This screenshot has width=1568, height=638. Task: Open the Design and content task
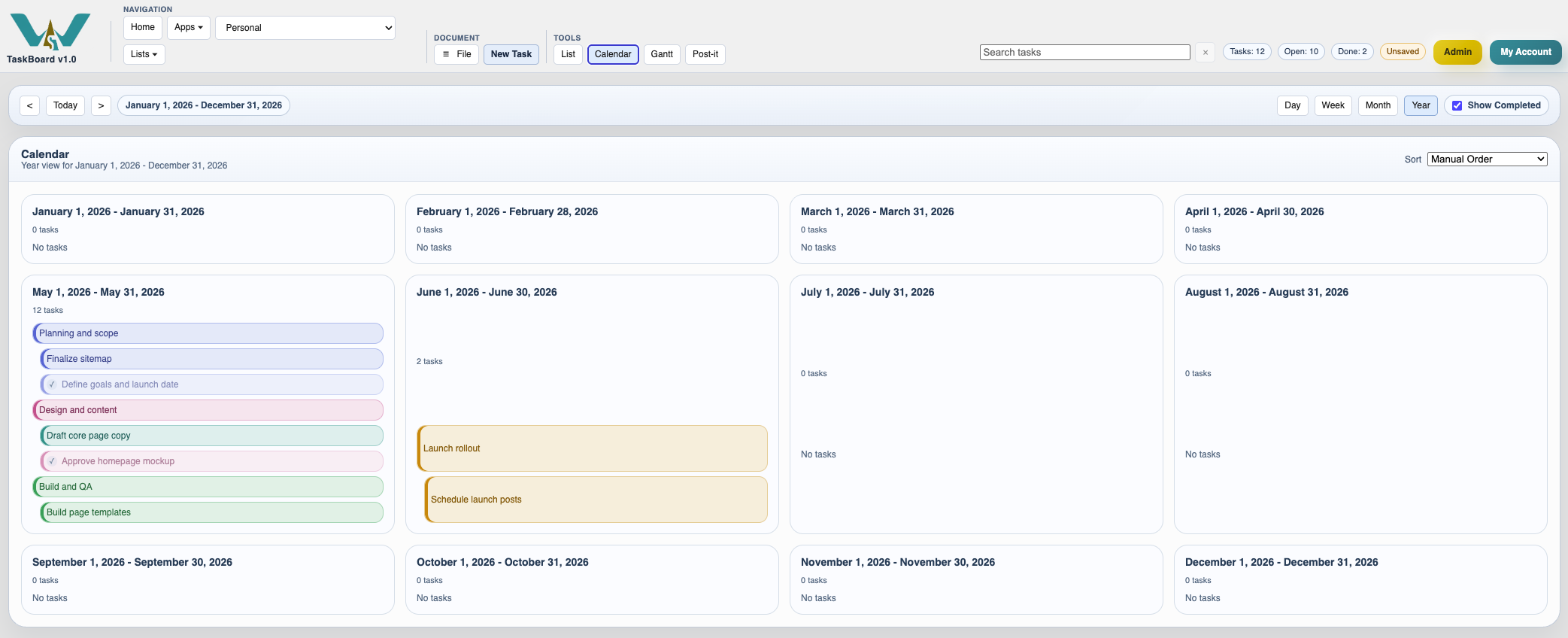tap(208, 410)
